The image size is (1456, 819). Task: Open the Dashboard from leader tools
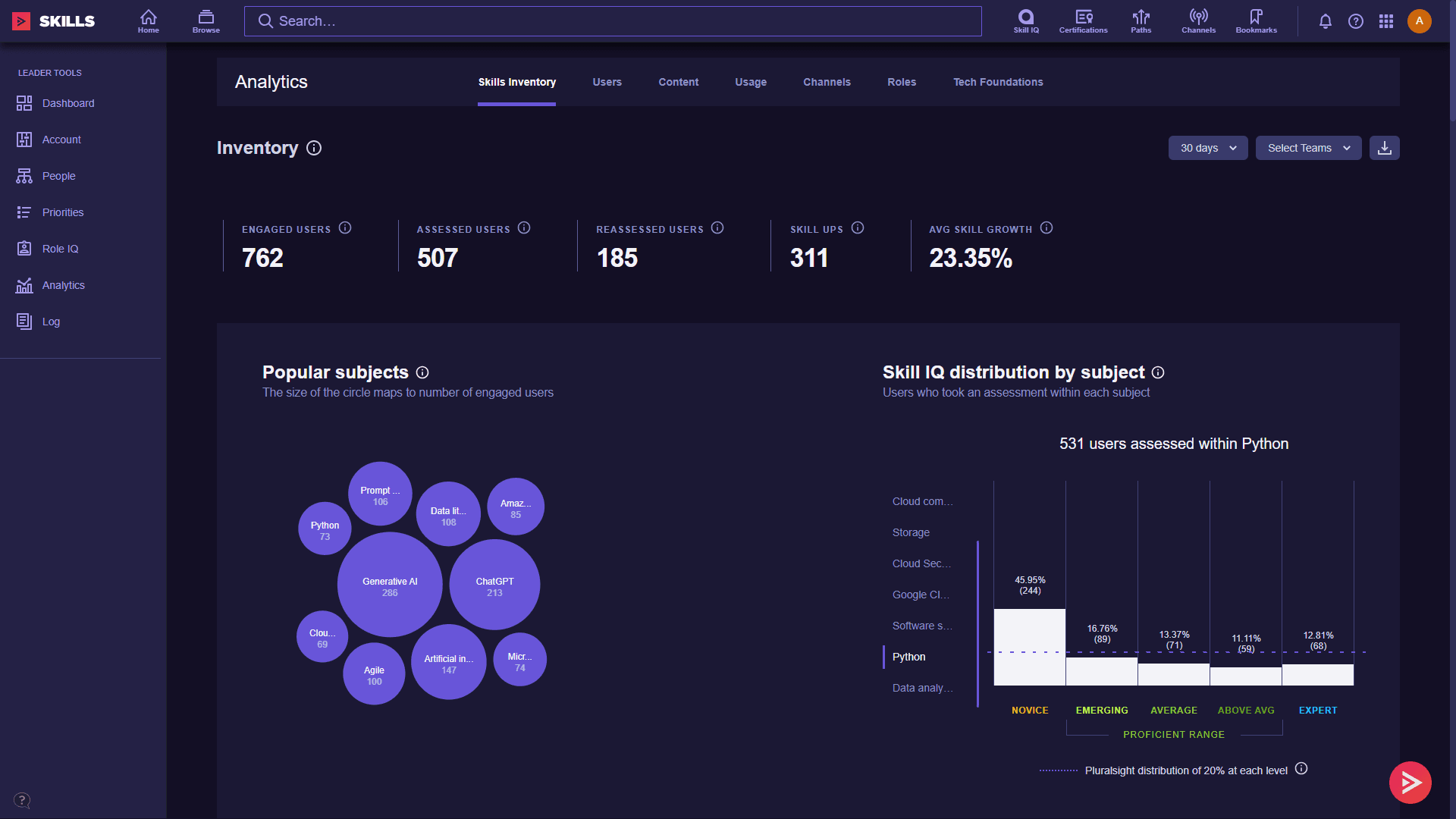(x=68, y=103)
